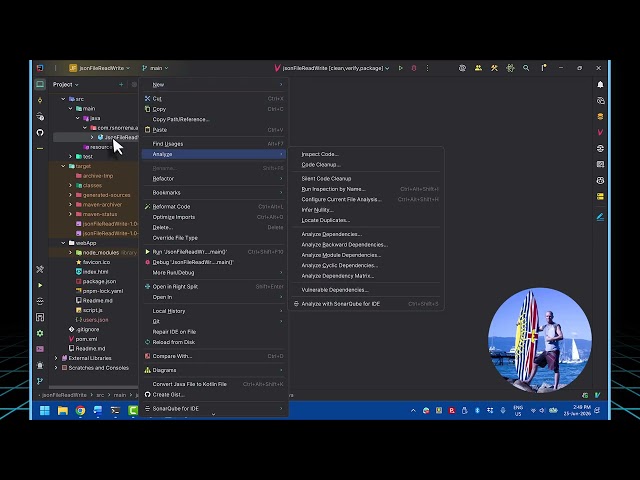Click the Search Everywhere magnifier icon

pos(526,68)
